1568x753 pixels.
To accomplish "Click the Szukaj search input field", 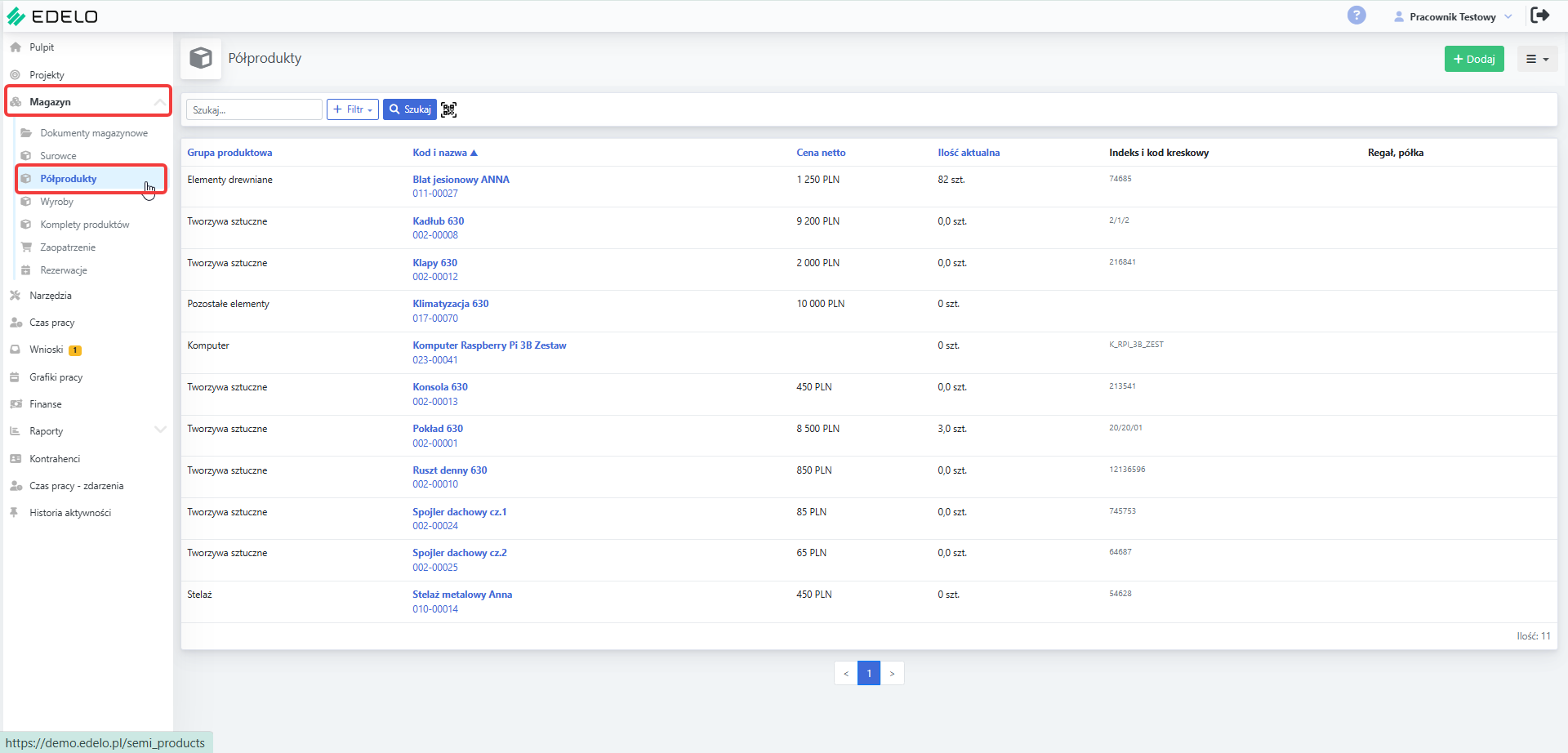I will [254, 109].
